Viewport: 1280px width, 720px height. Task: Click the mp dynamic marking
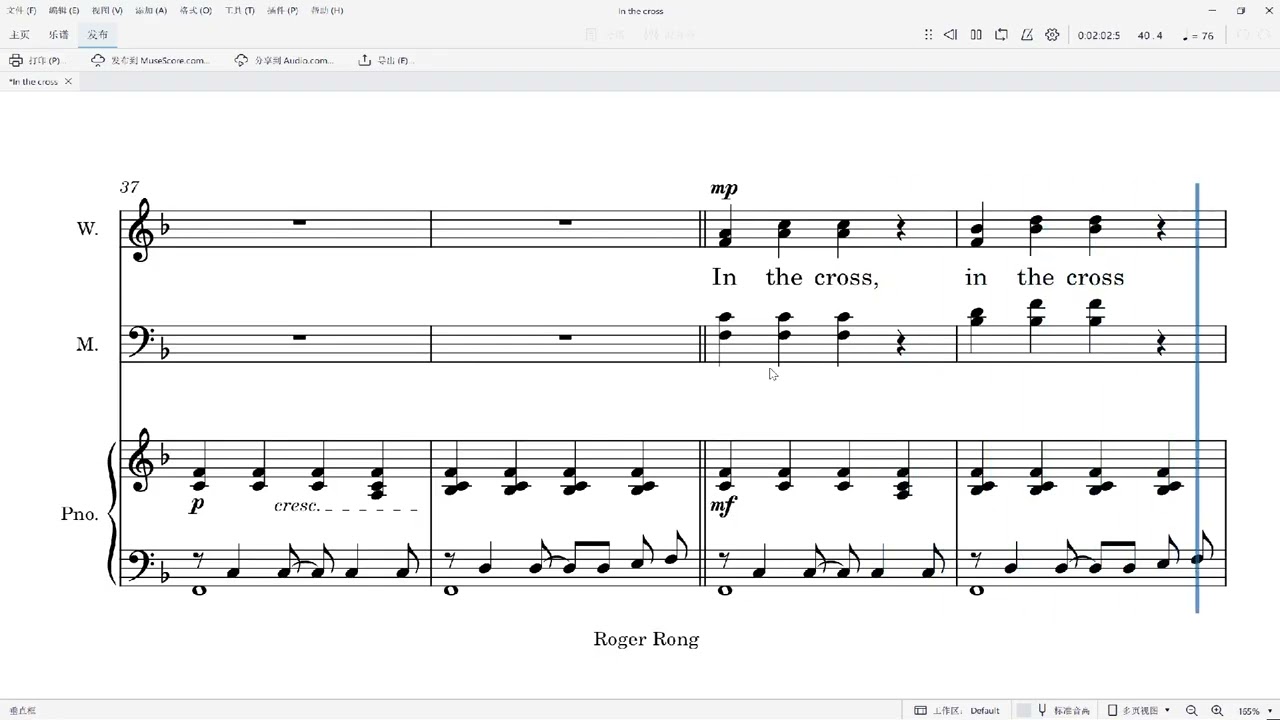point(724,189)
